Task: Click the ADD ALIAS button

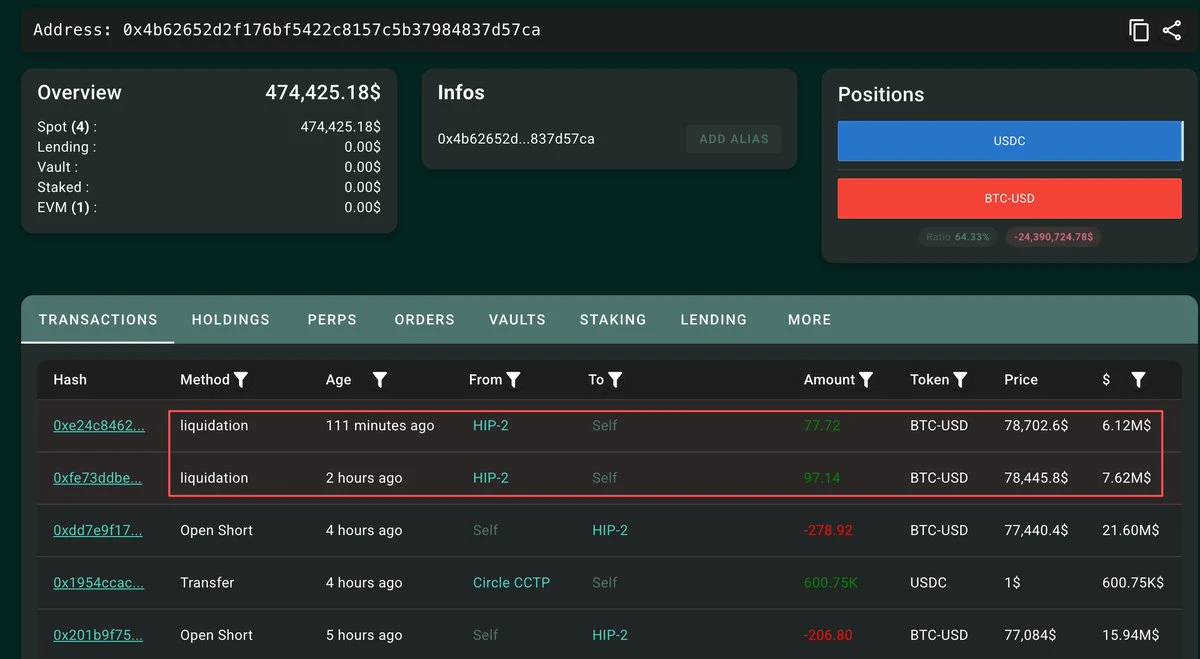Action: pyautogui.click(x=734, y=139)
